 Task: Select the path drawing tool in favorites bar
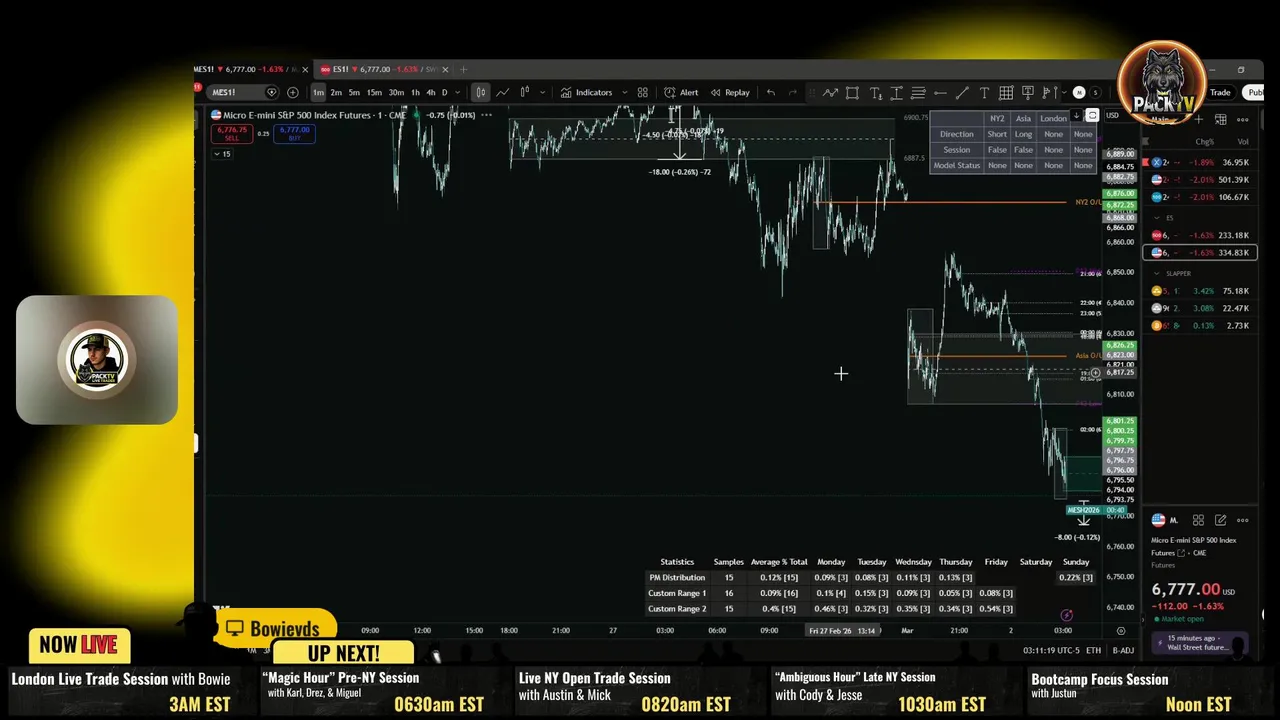click(x=830, y=92)
